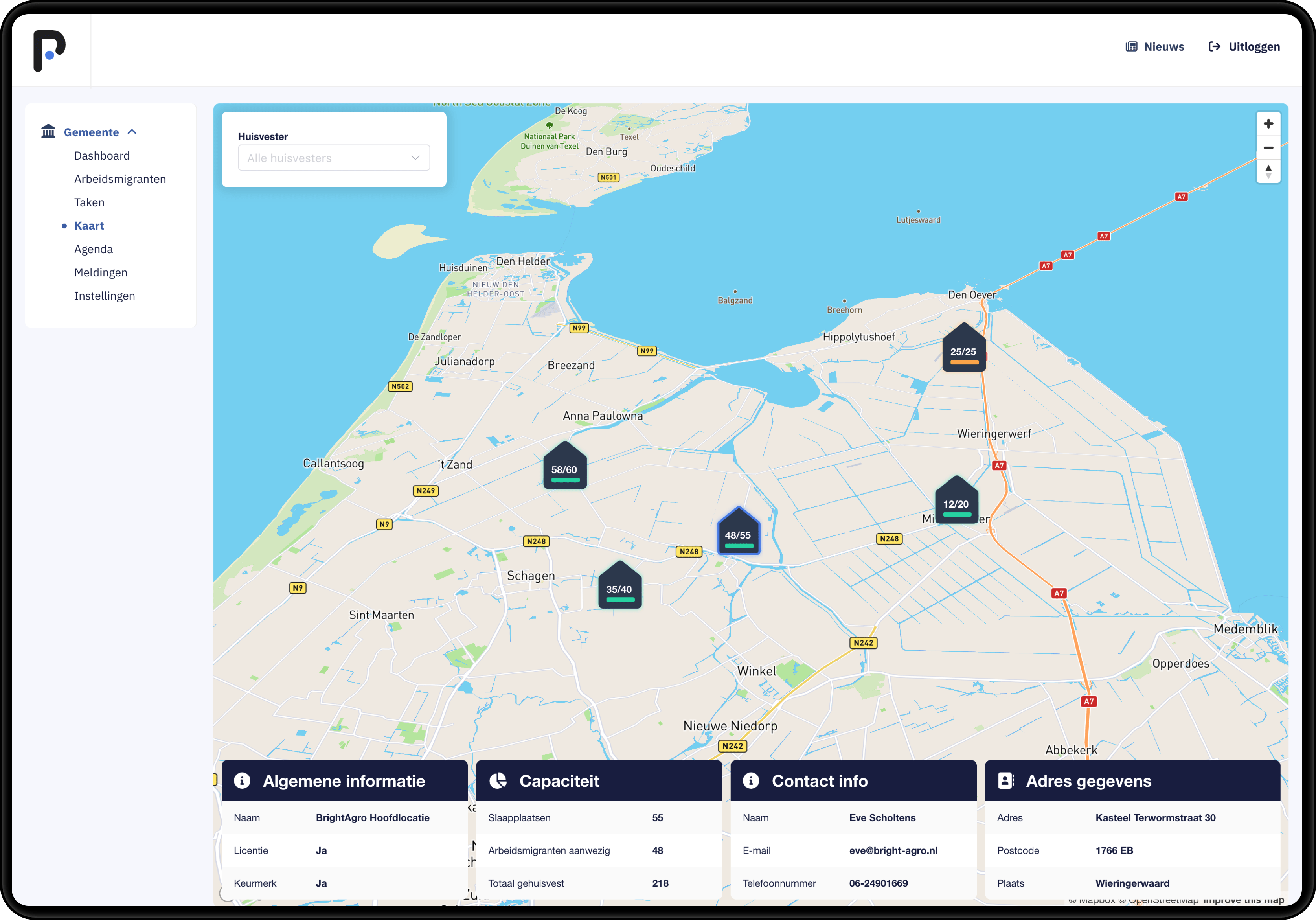This screenshot has height=920, width=1316.
Task: Open the Meldingen menu item
Action: pyautogui.click(x=101, y=272)
